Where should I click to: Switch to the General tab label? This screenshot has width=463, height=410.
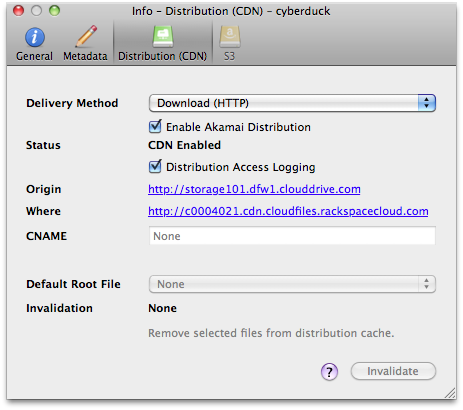coord(34,56)
